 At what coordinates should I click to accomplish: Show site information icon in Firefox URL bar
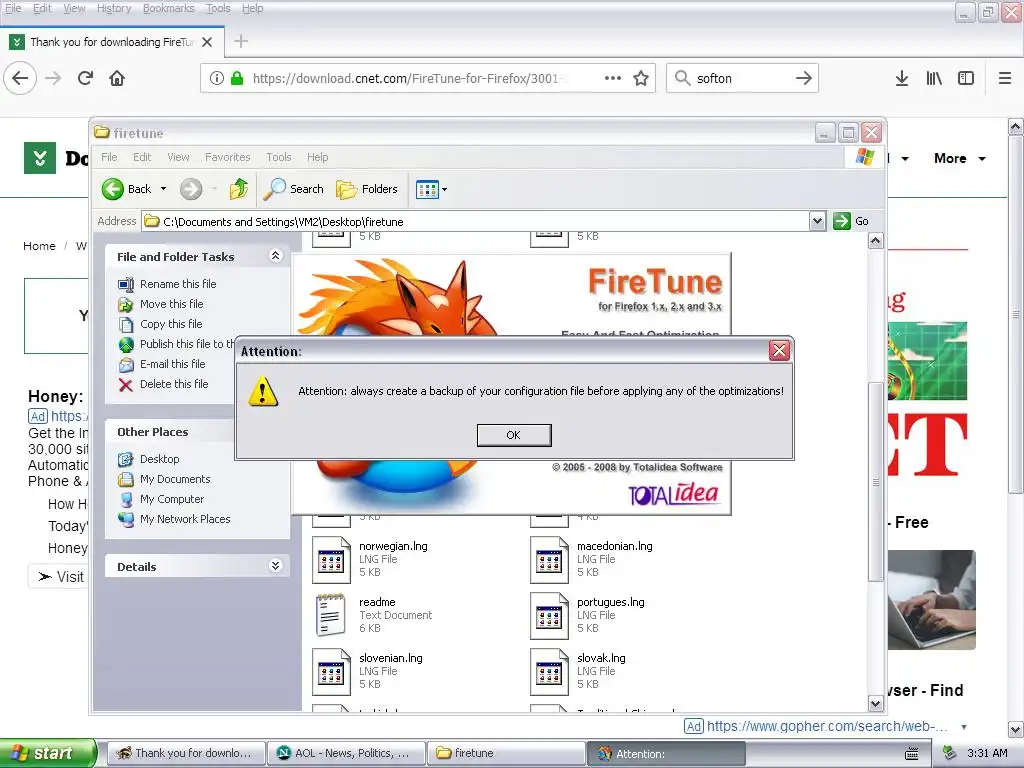[217, 78]
